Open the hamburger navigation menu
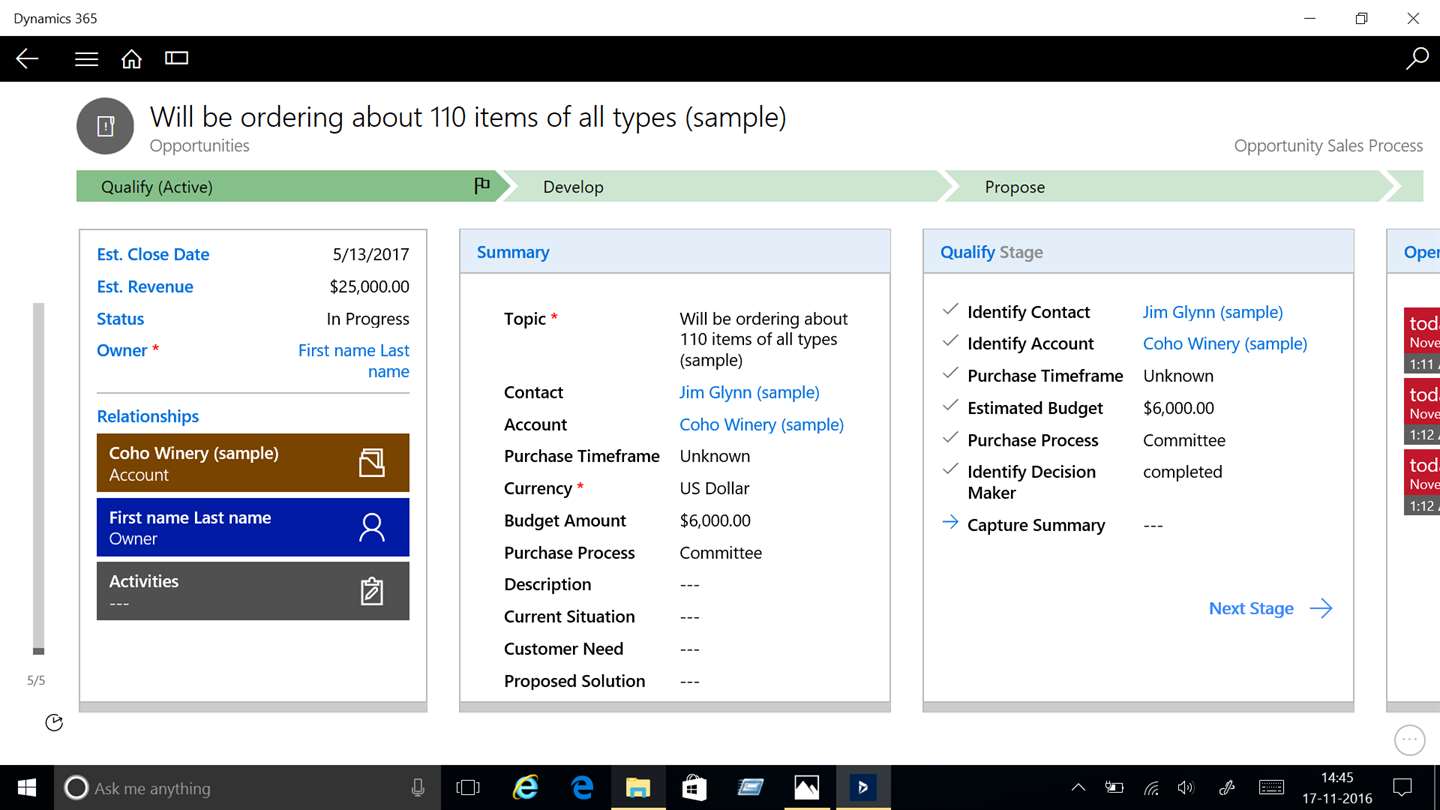The height and width of the screenshot is (810, 1440). pyautogui.click(x=87, y=59)
